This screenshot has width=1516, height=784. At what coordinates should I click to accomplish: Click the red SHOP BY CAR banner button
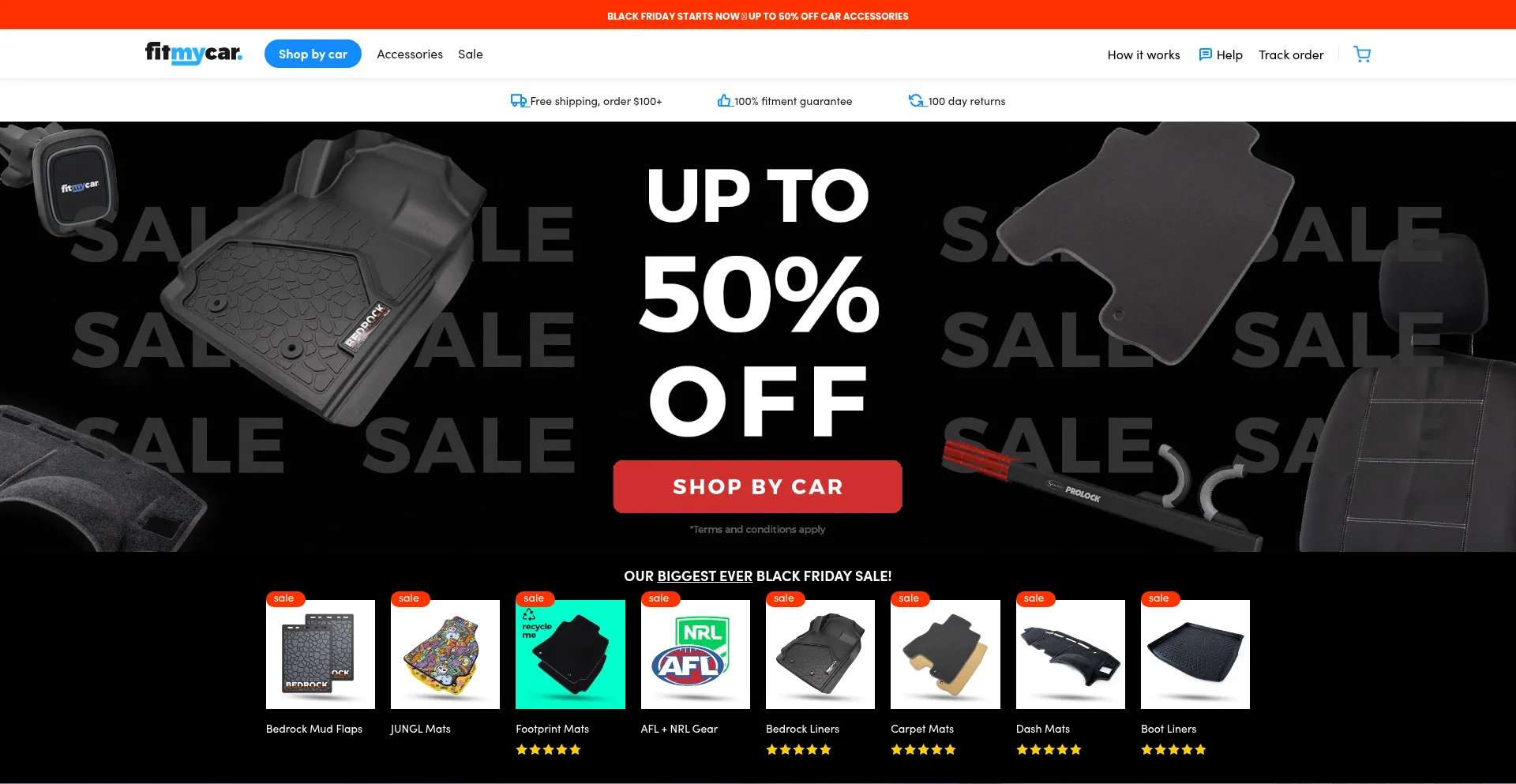758,486
